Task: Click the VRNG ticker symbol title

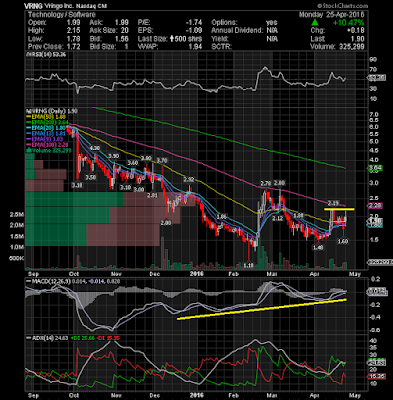Action: click(x=33, y=6)
